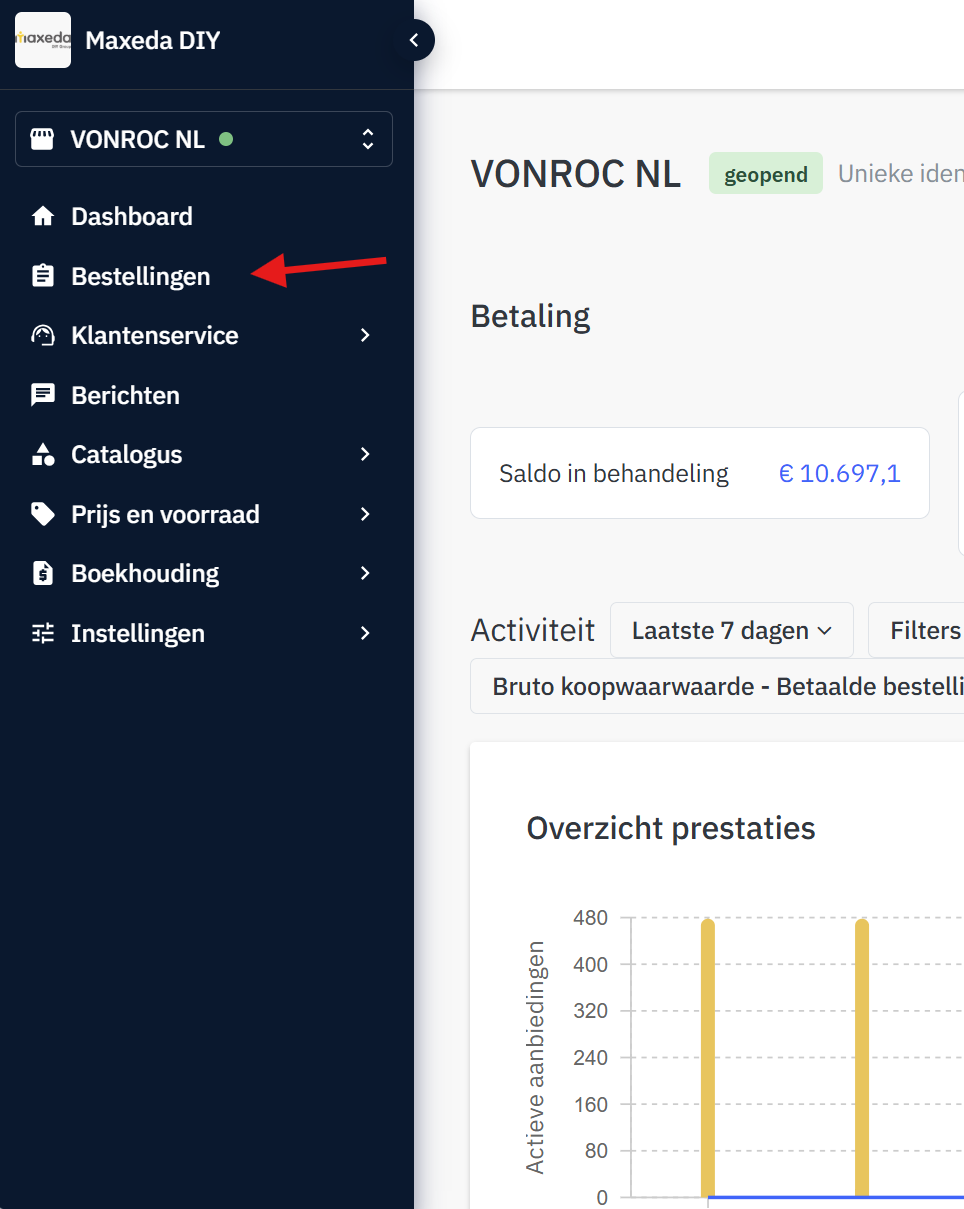Click the Bestellingen clipboard icon

pyautogui.click(x=42, y=276)
